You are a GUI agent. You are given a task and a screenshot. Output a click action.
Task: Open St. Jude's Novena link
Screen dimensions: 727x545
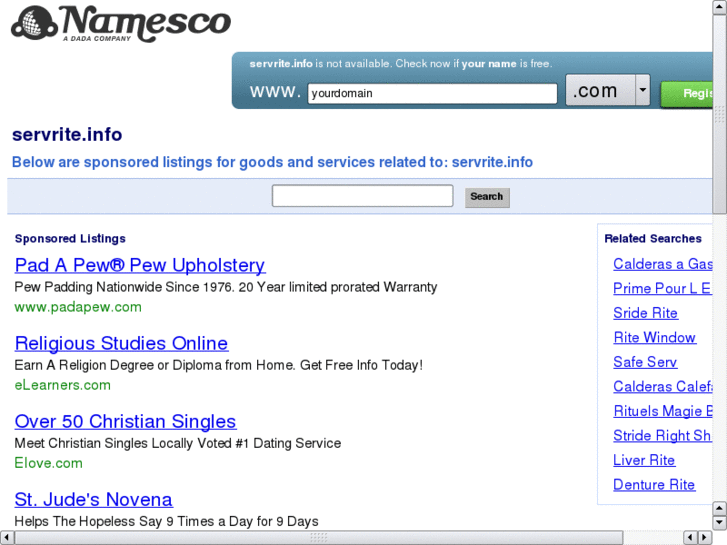tap(93, 500)
